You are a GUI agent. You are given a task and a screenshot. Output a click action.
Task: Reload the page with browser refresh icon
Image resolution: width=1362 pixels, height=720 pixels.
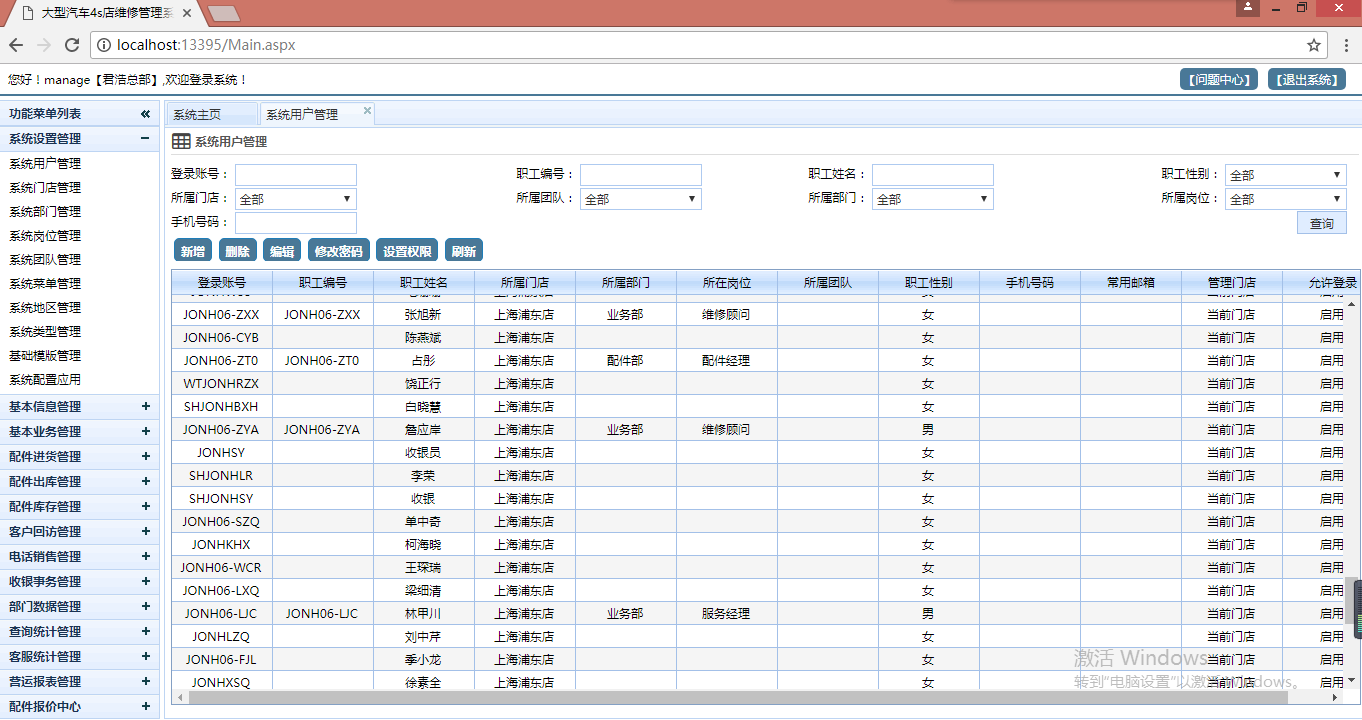70,44
